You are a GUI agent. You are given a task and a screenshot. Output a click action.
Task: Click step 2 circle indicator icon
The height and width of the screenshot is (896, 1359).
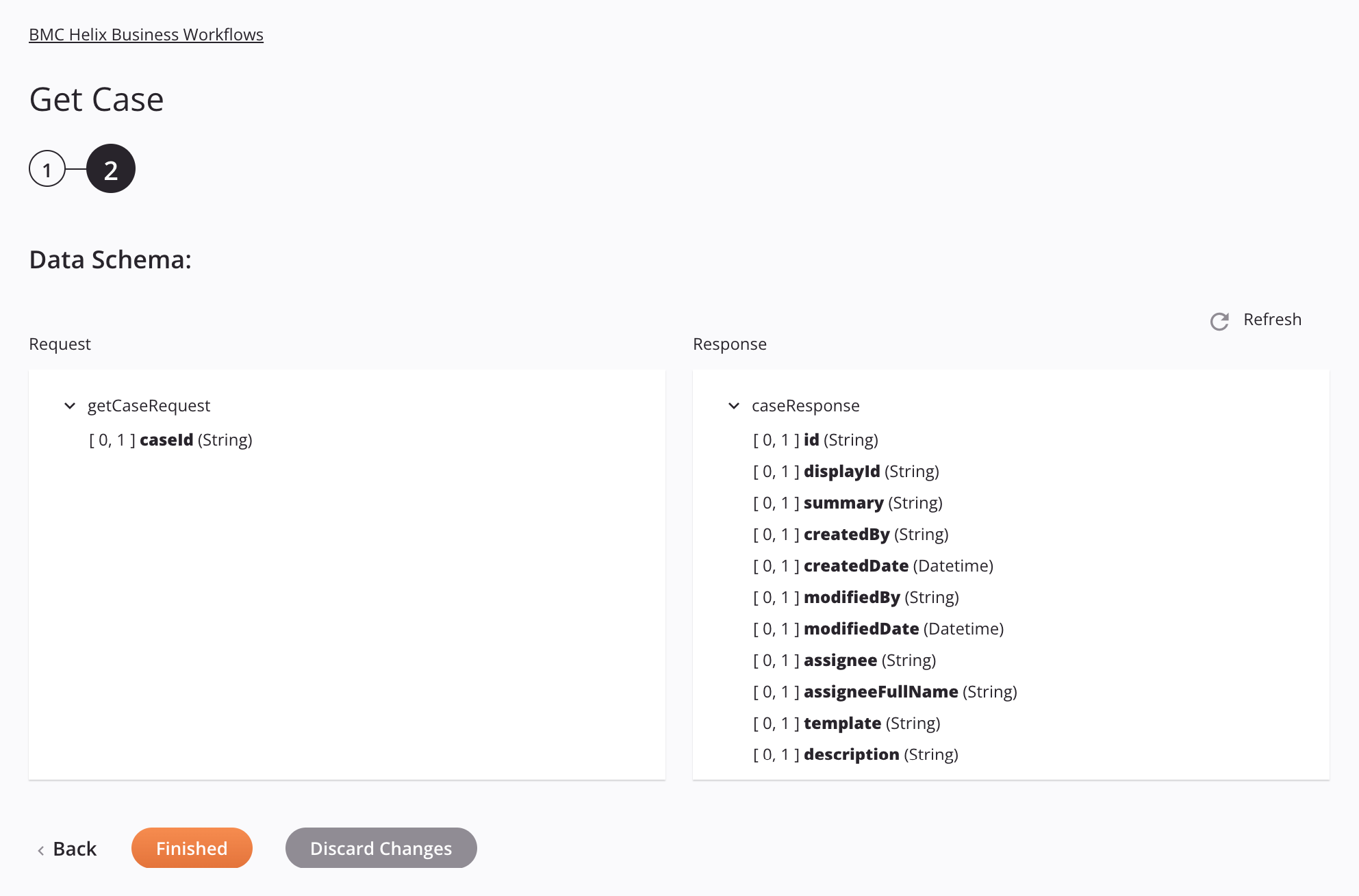pyautogui.click(x=109, y=168)
